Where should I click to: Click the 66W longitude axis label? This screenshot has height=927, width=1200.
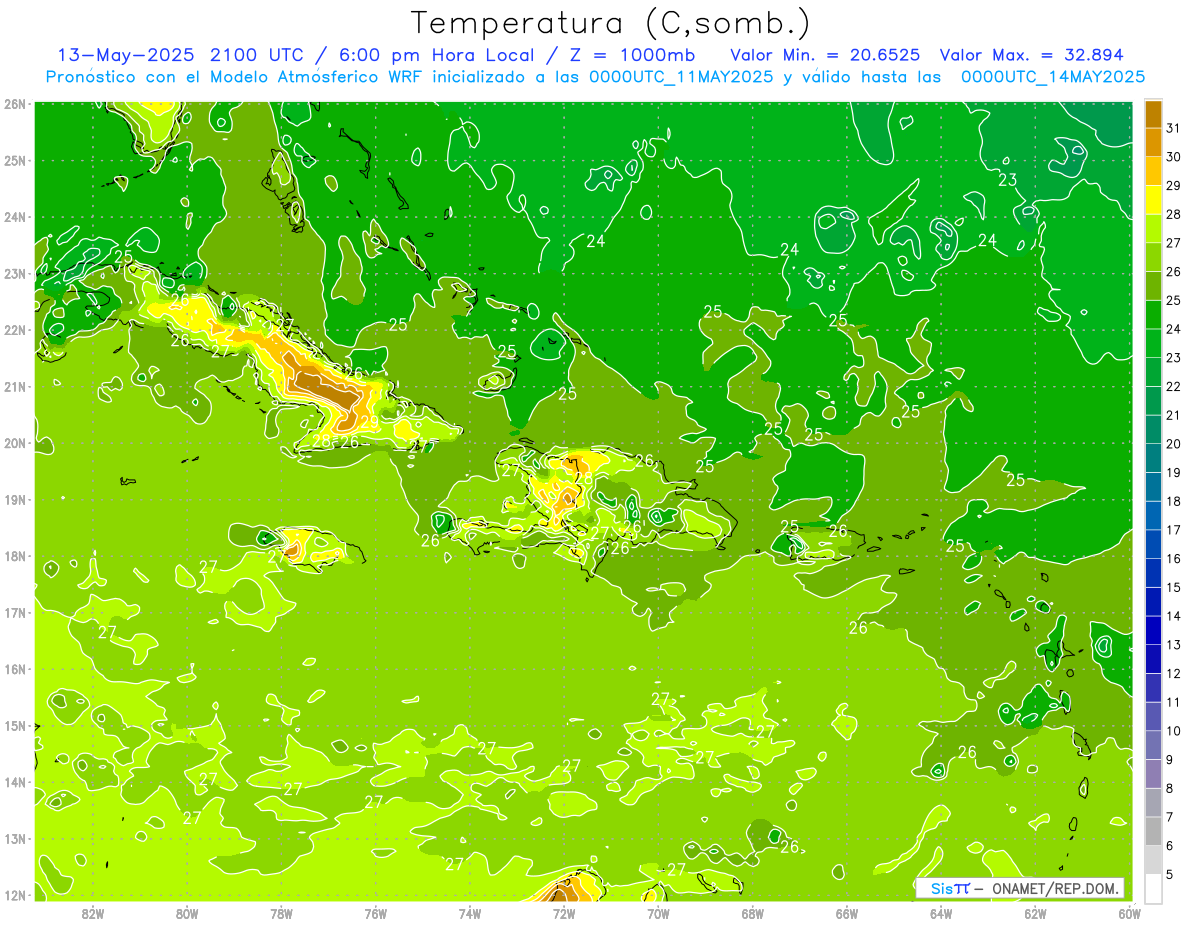[847, 913]
